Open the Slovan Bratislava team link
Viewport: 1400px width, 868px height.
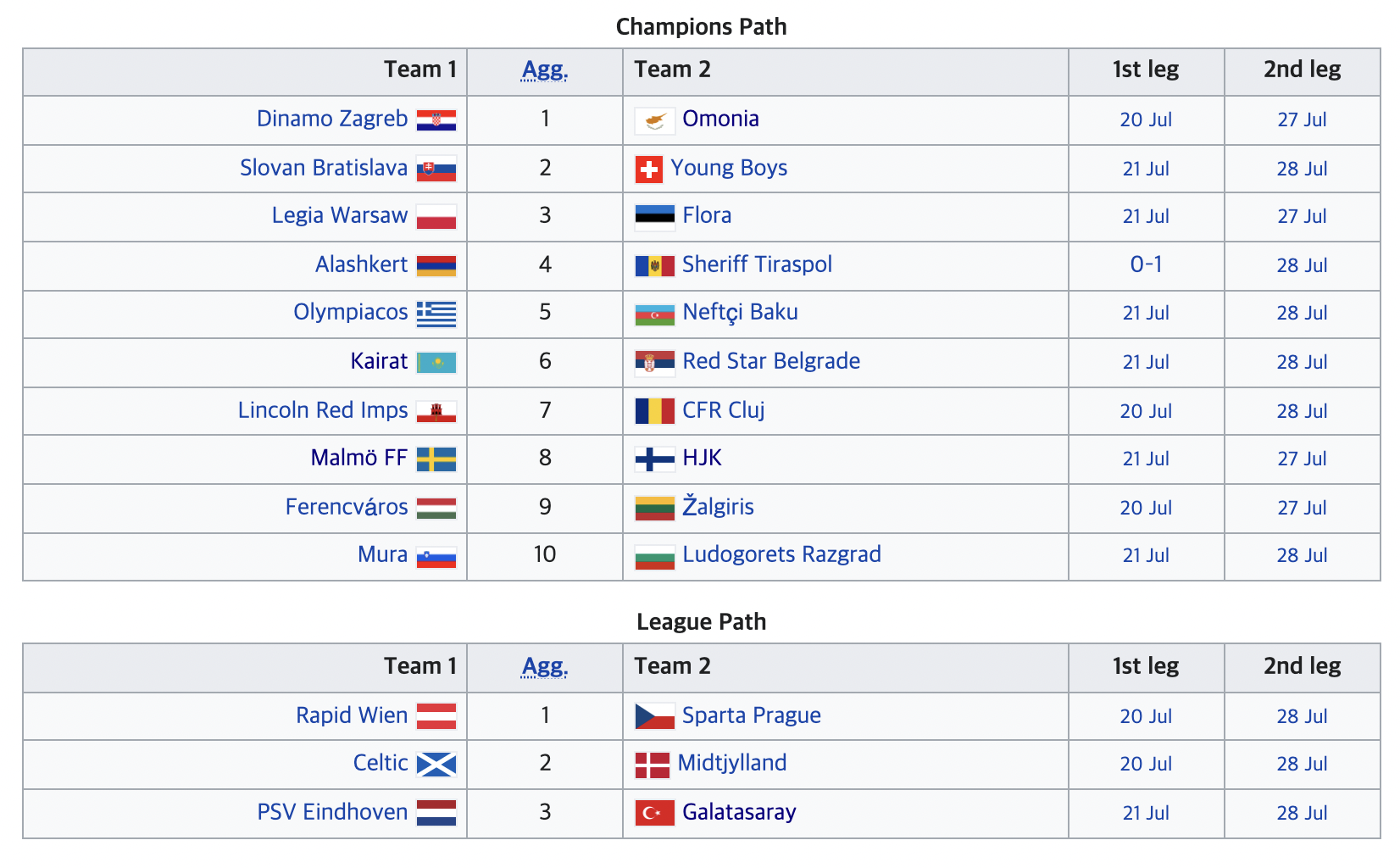[324, 168]
